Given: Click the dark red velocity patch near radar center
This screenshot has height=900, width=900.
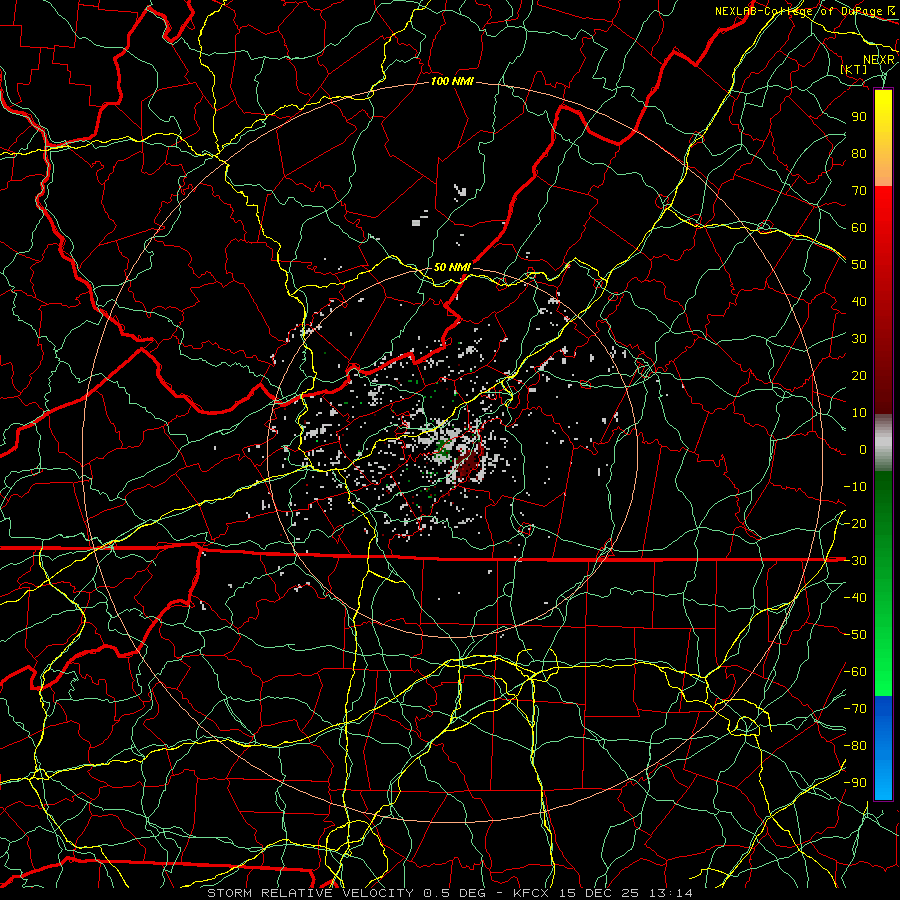Looking at the screenshot, I should (x=470, y=464).
